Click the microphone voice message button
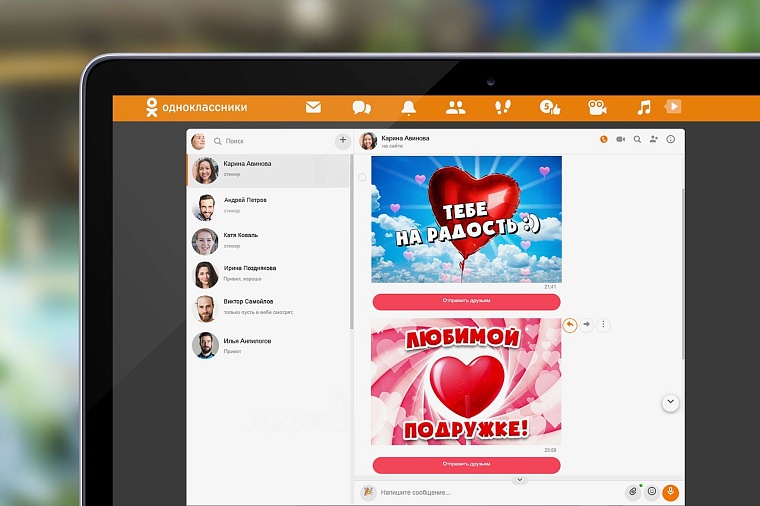 point(670,492)
